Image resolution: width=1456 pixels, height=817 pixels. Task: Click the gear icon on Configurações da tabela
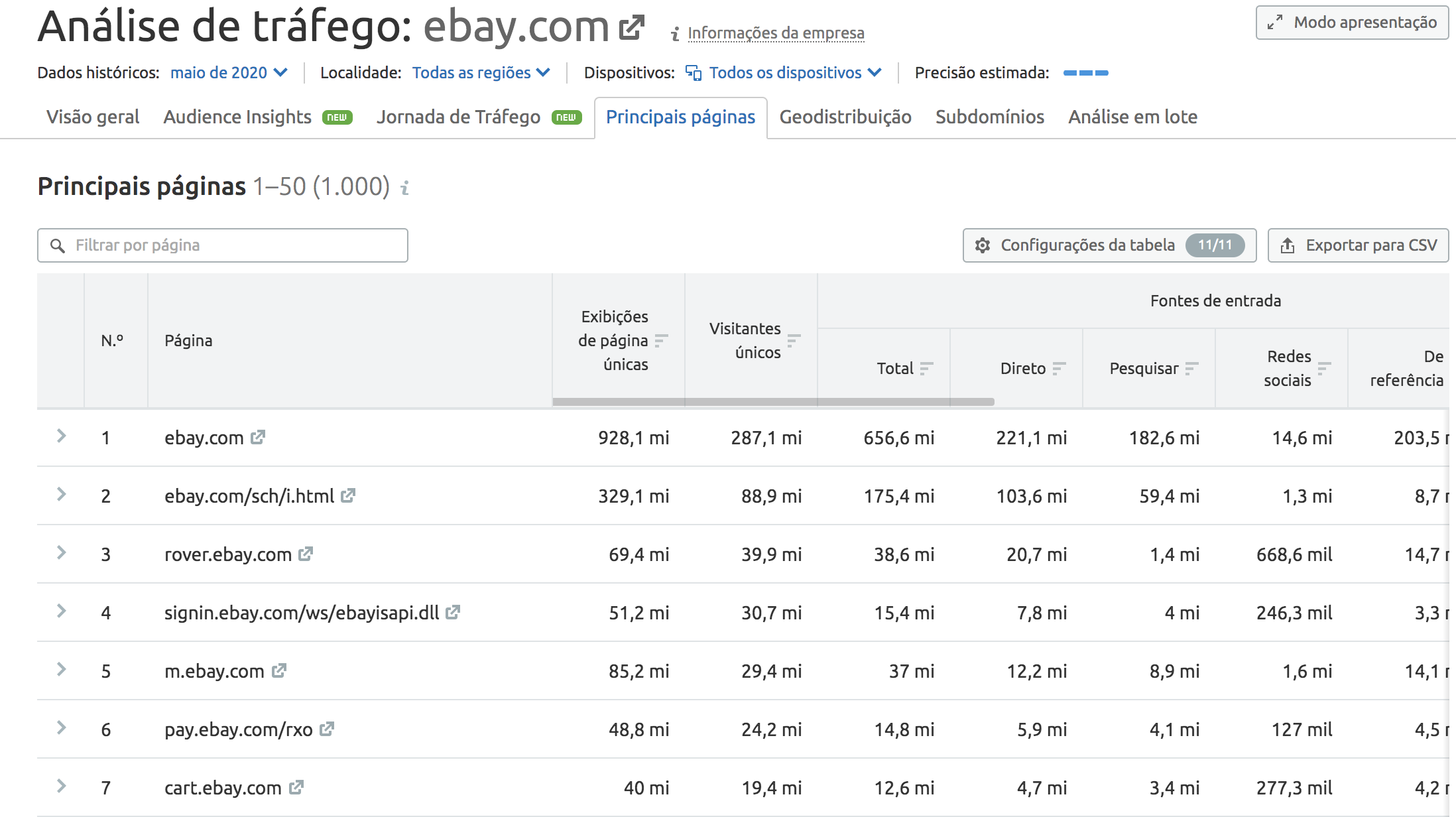983,245
